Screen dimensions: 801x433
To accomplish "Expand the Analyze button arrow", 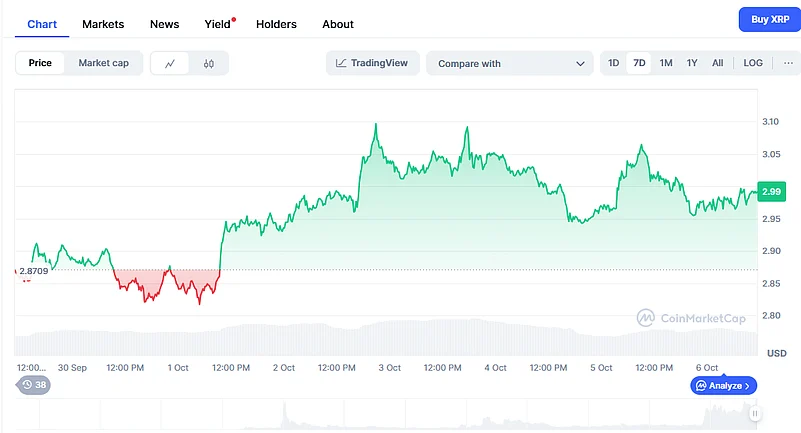I will (748, 385).
